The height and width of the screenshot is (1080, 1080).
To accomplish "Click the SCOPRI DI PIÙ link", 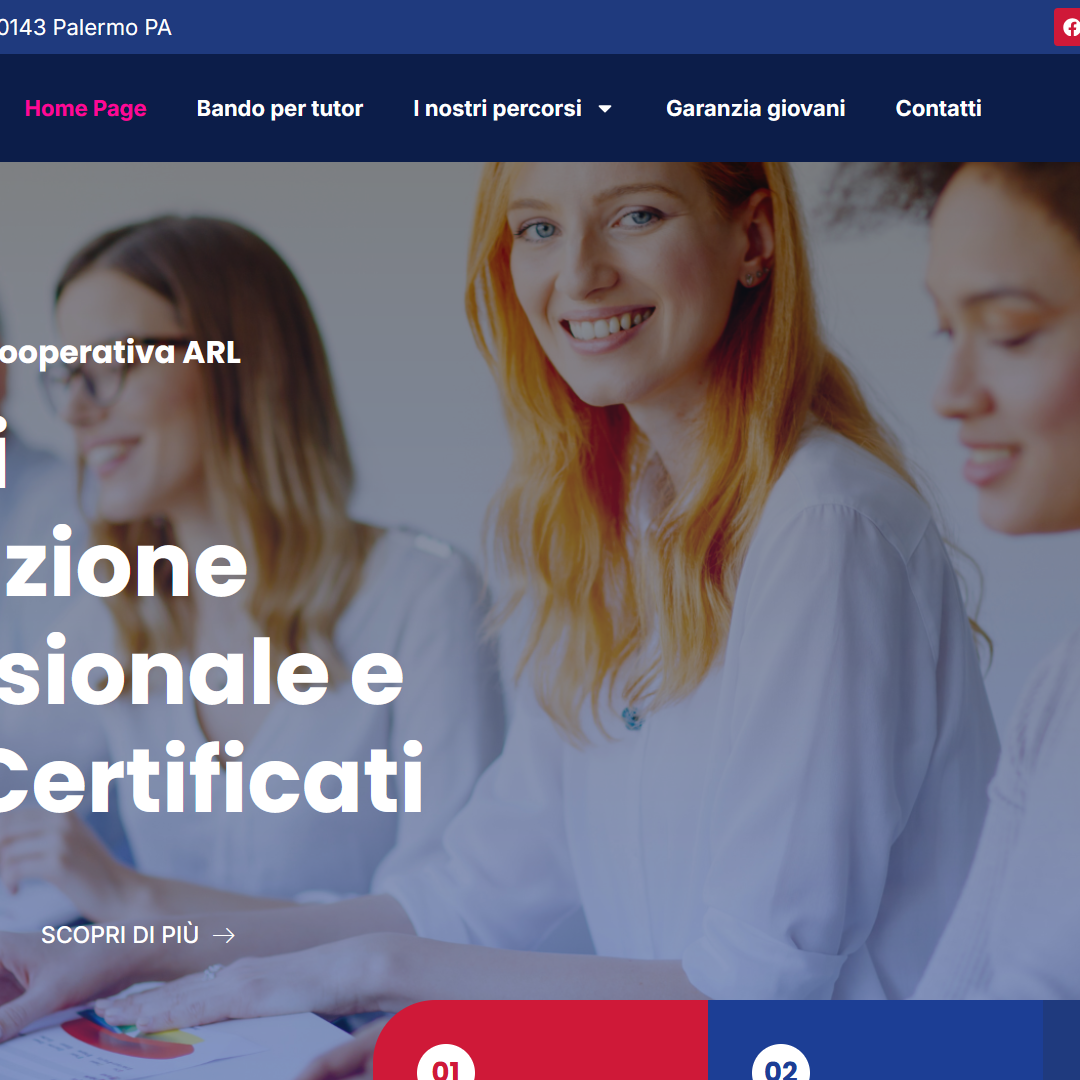I will point(120,935).
